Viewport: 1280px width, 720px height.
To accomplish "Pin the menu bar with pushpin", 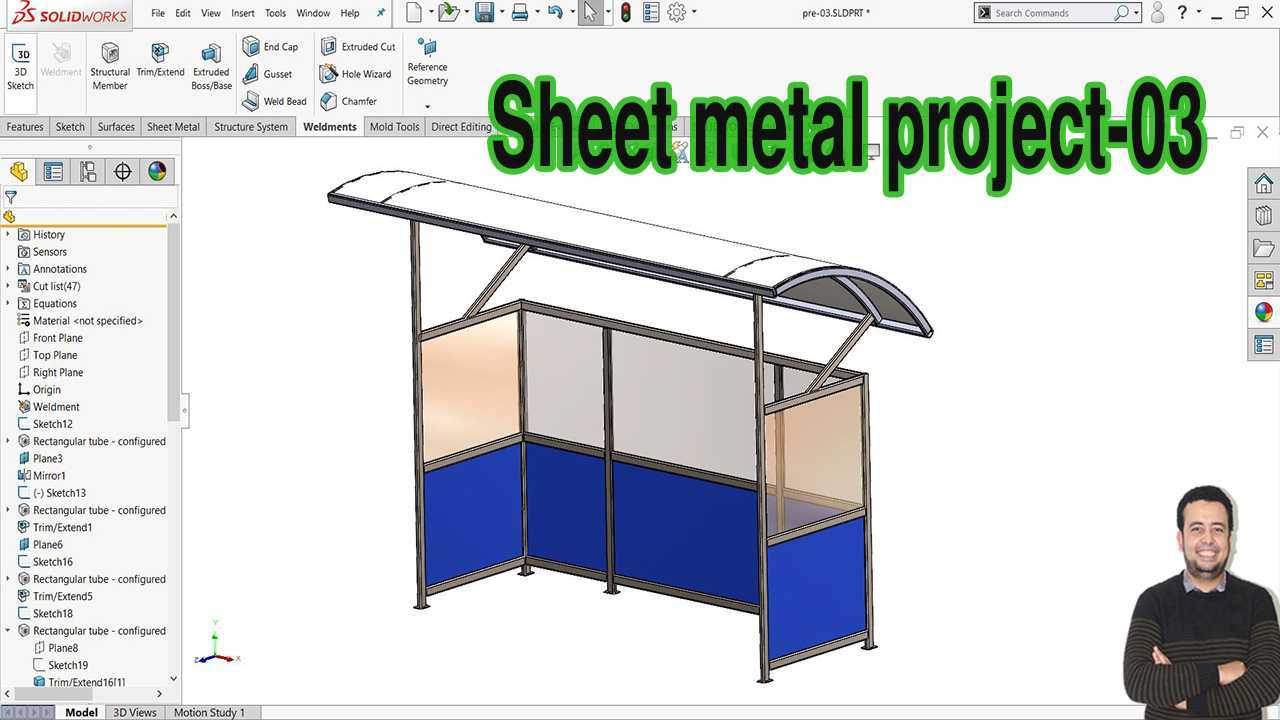I will (381, 13).
